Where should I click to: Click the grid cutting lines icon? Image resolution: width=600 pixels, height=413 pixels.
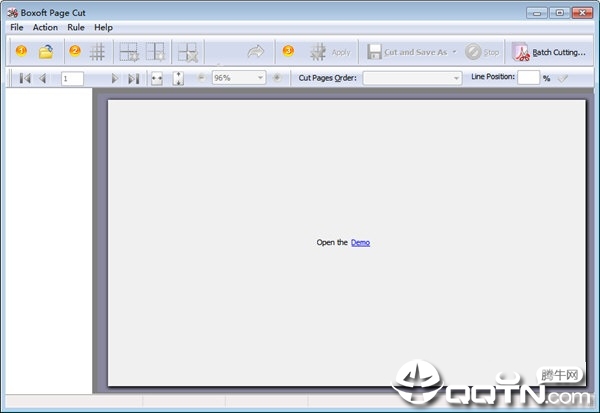97,52
